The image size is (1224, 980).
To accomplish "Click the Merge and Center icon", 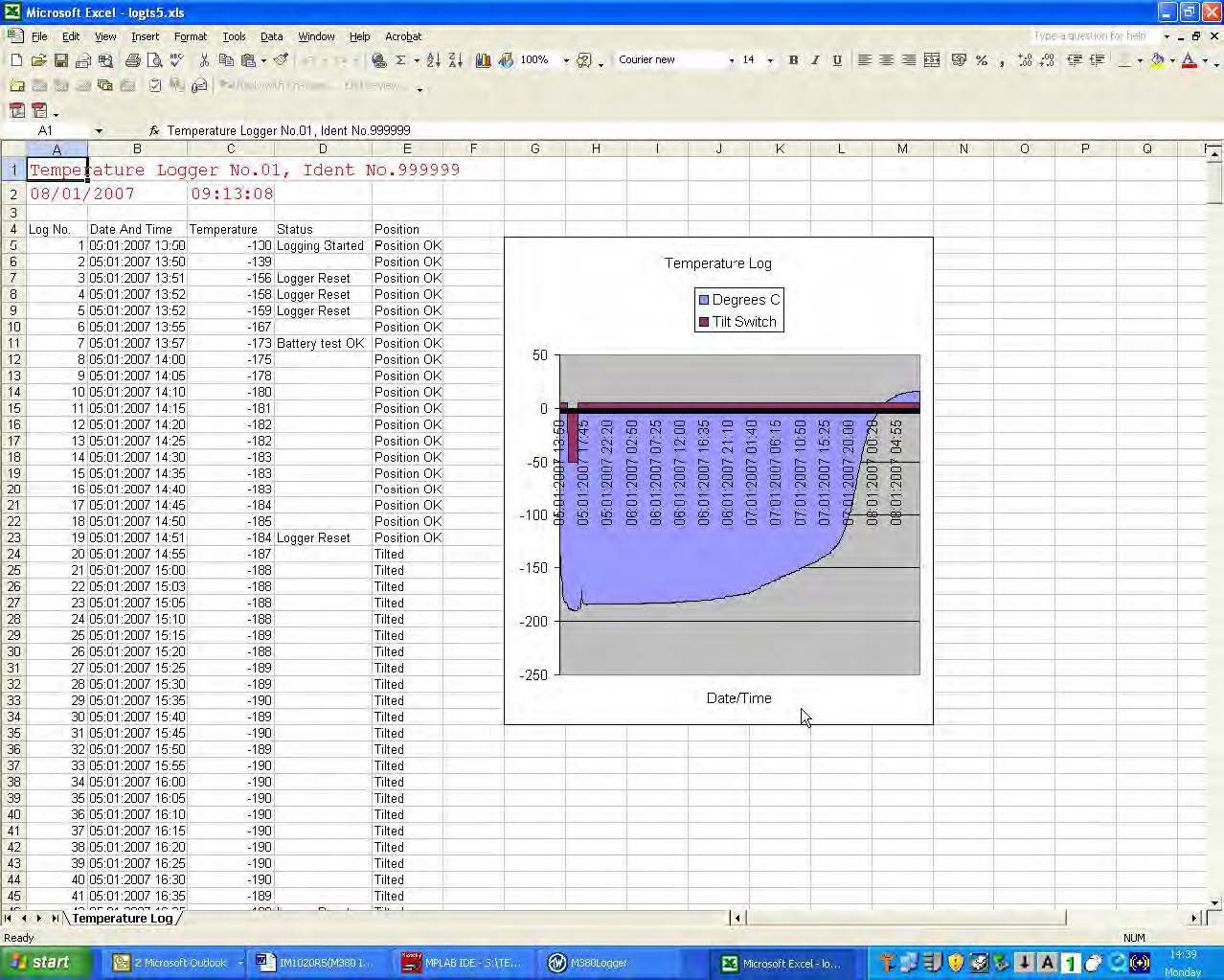I will pos(932,60).
